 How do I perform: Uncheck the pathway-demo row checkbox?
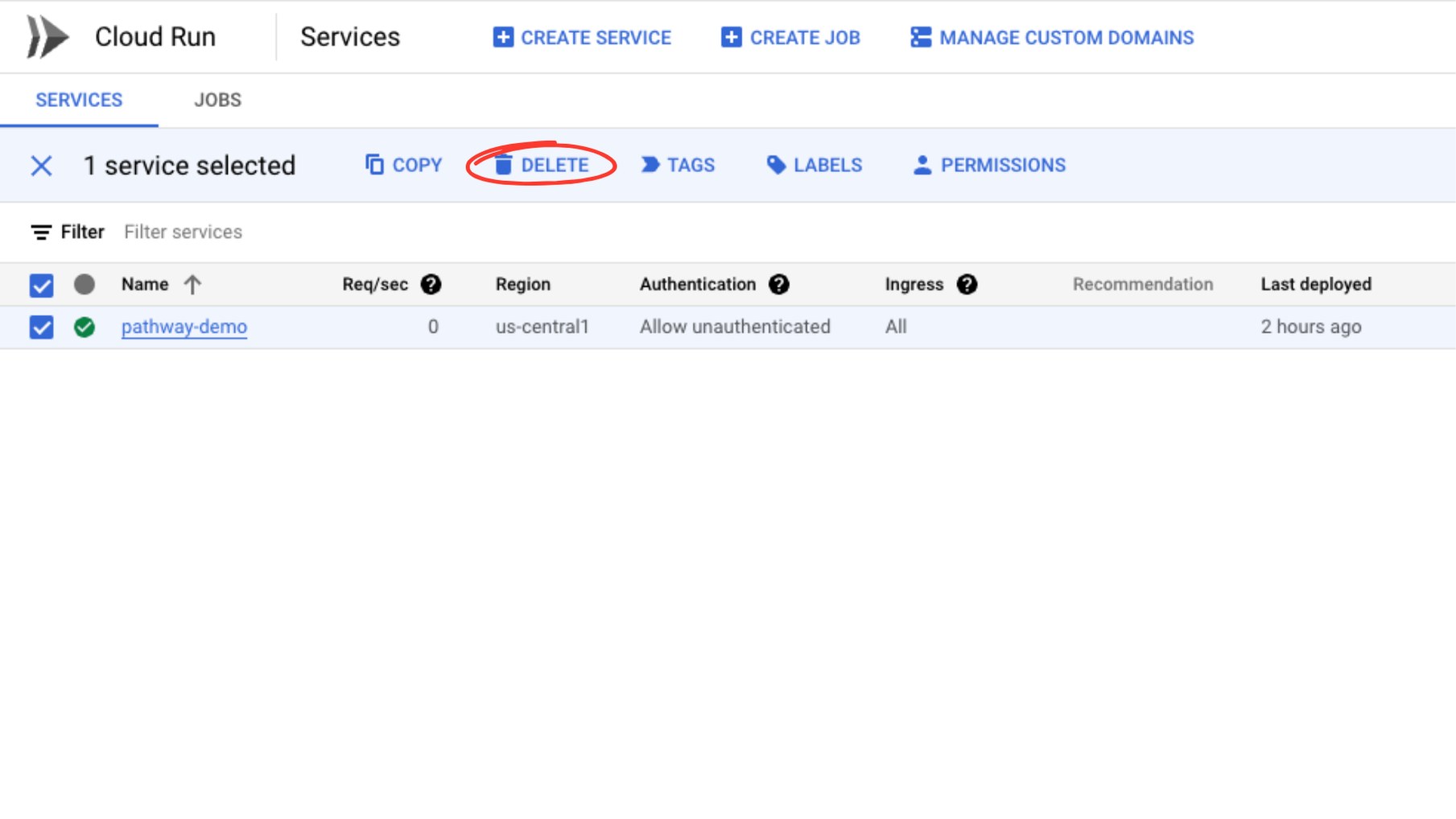[41, 327]
